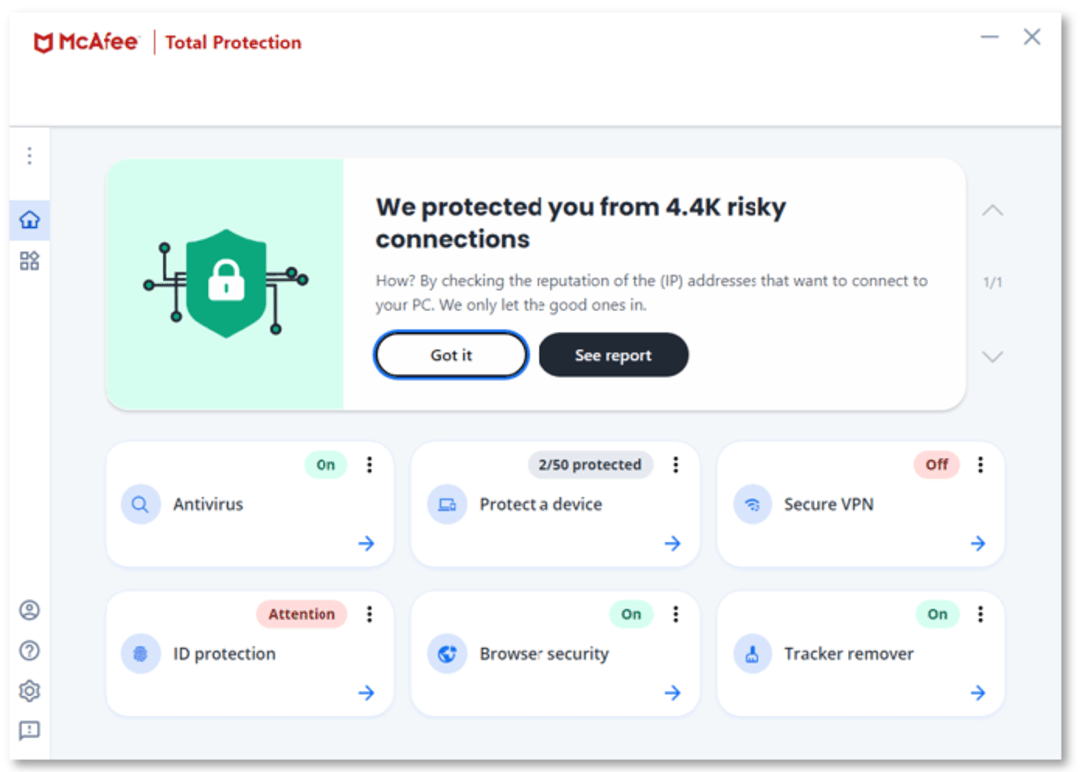
Task: Open the account icon in the sidebar
Action: click(x=29, y=608)
